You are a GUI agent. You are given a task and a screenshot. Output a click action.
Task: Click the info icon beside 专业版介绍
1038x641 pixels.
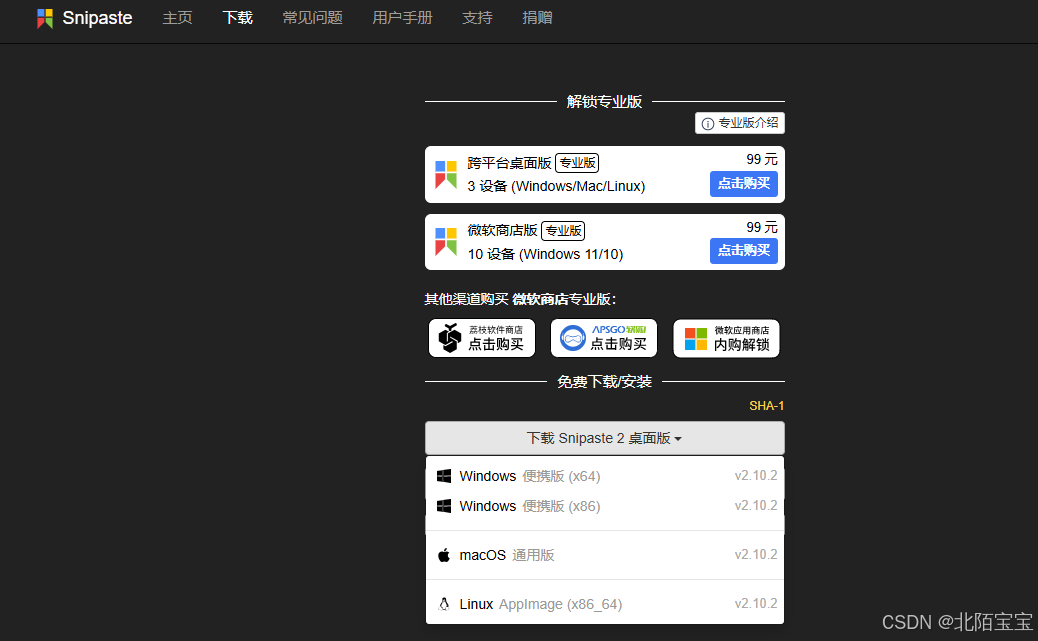[708, 124]
